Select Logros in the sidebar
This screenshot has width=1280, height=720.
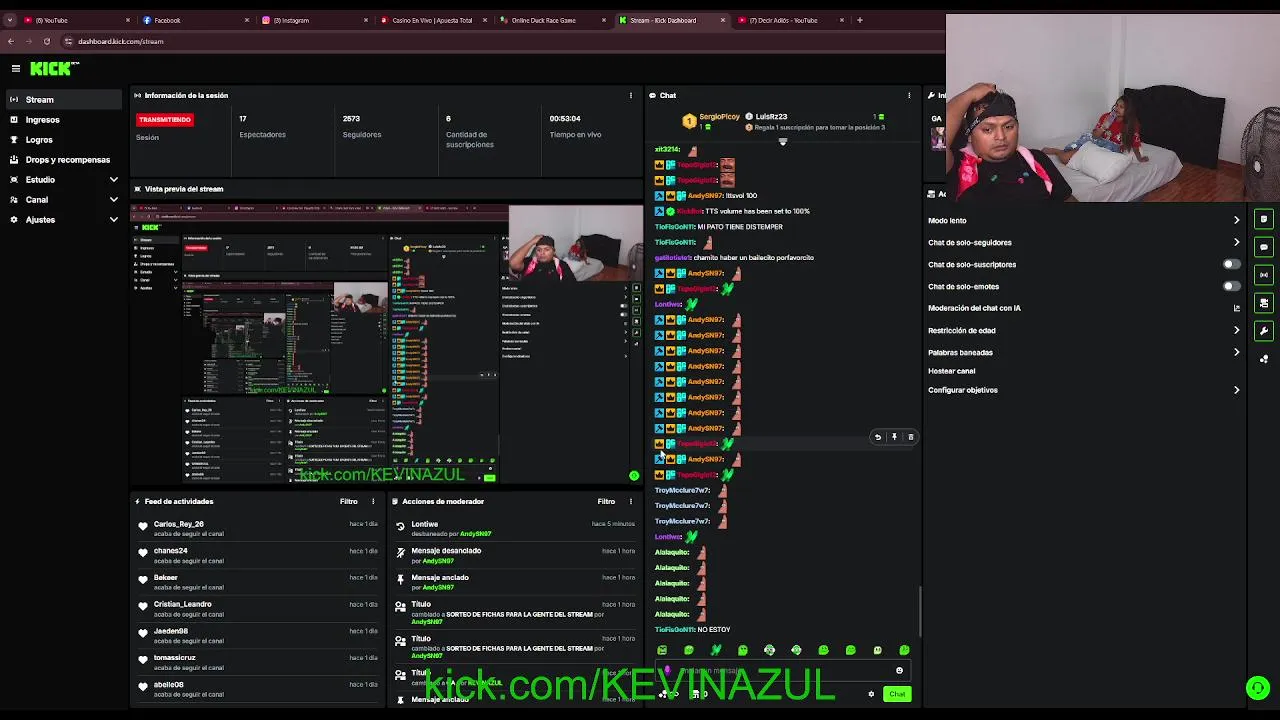(x=64, y=139)
